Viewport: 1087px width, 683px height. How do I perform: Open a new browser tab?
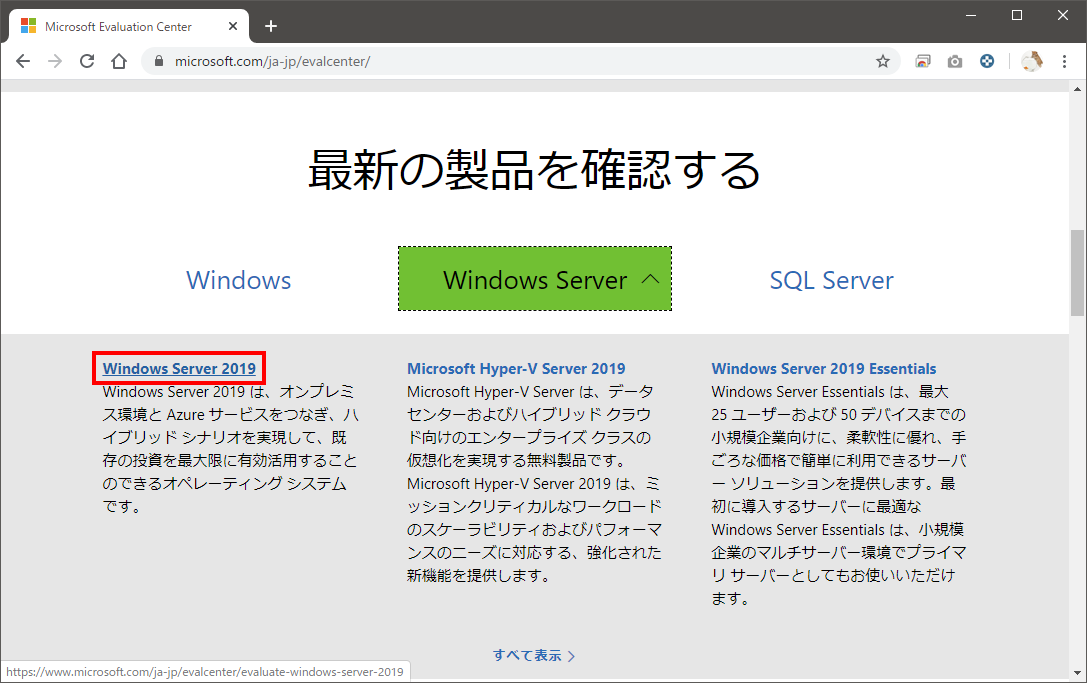click(270, 26)
